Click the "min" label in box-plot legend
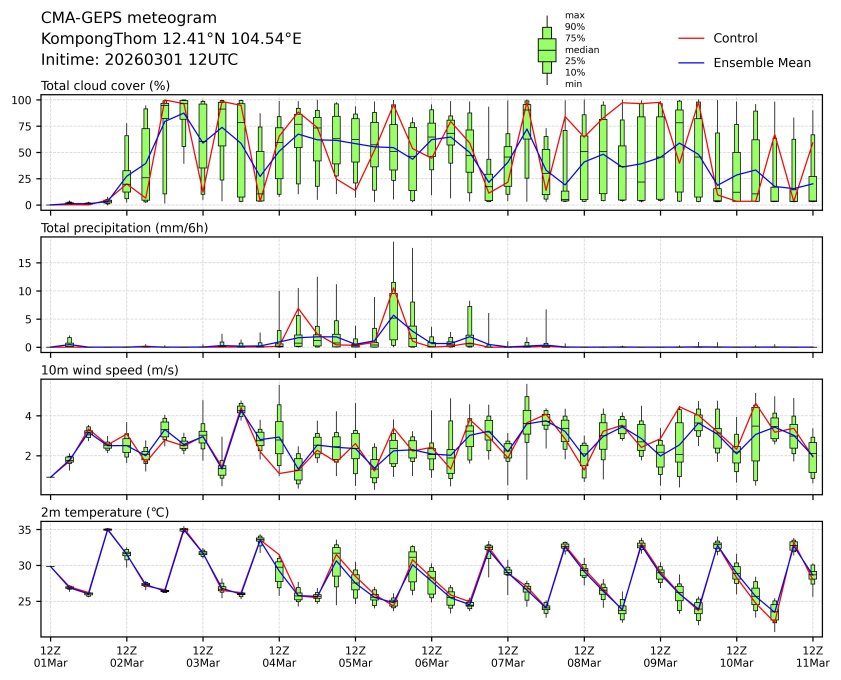841x680 pixels. pos(573,84)
